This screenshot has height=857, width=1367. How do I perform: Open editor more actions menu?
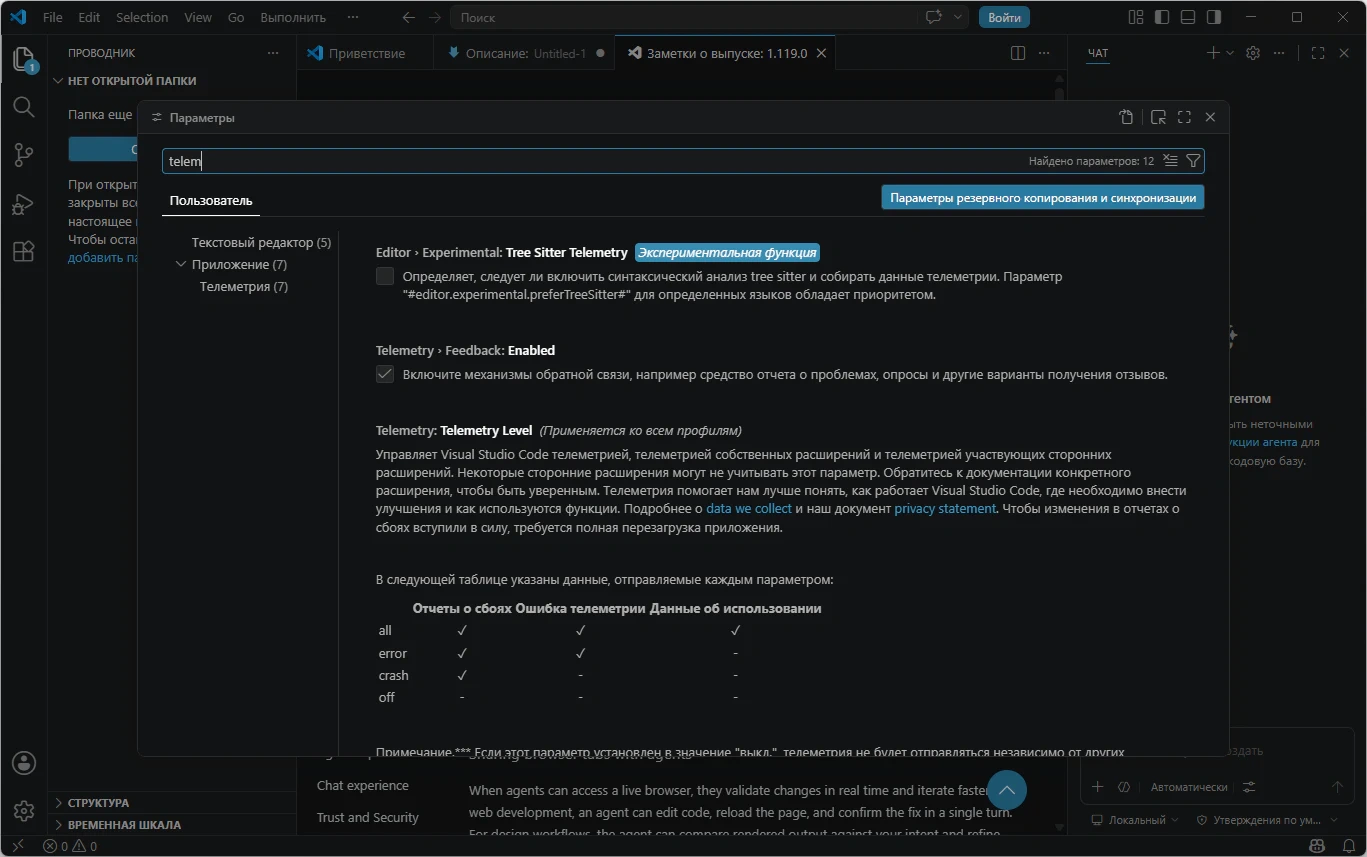tap(1044, 53)
